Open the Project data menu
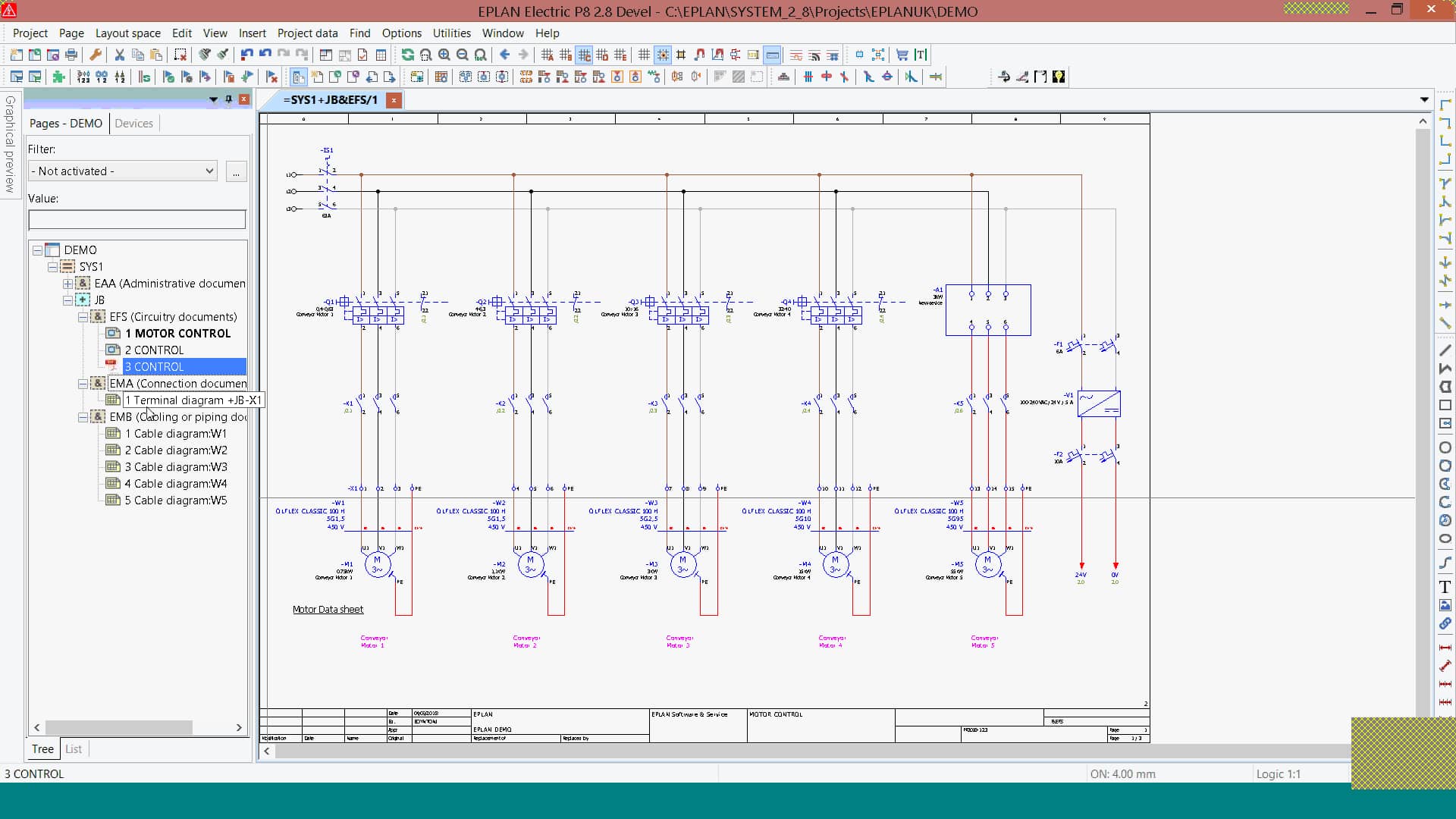 point(307,33)
